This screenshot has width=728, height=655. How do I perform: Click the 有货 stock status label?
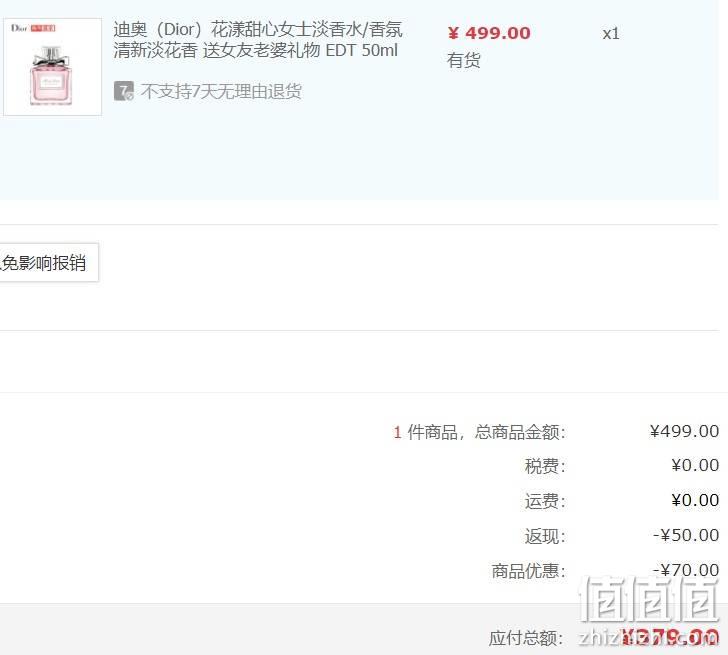pyautogui.click(x=463, y=60)
